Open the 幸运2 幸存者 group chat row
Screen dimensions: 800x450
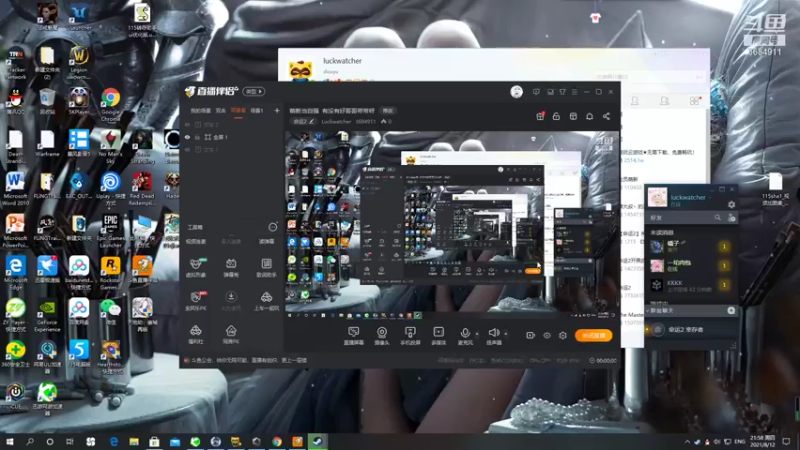(691, 330)
